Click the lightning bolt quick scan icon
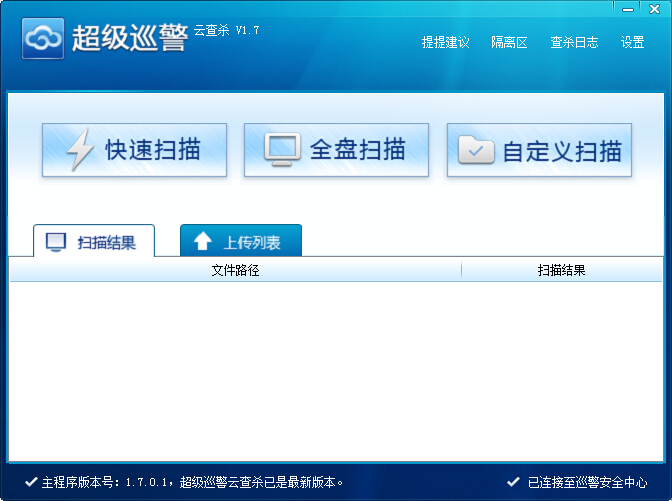672x501 pixels. click(x=79, y=150)
